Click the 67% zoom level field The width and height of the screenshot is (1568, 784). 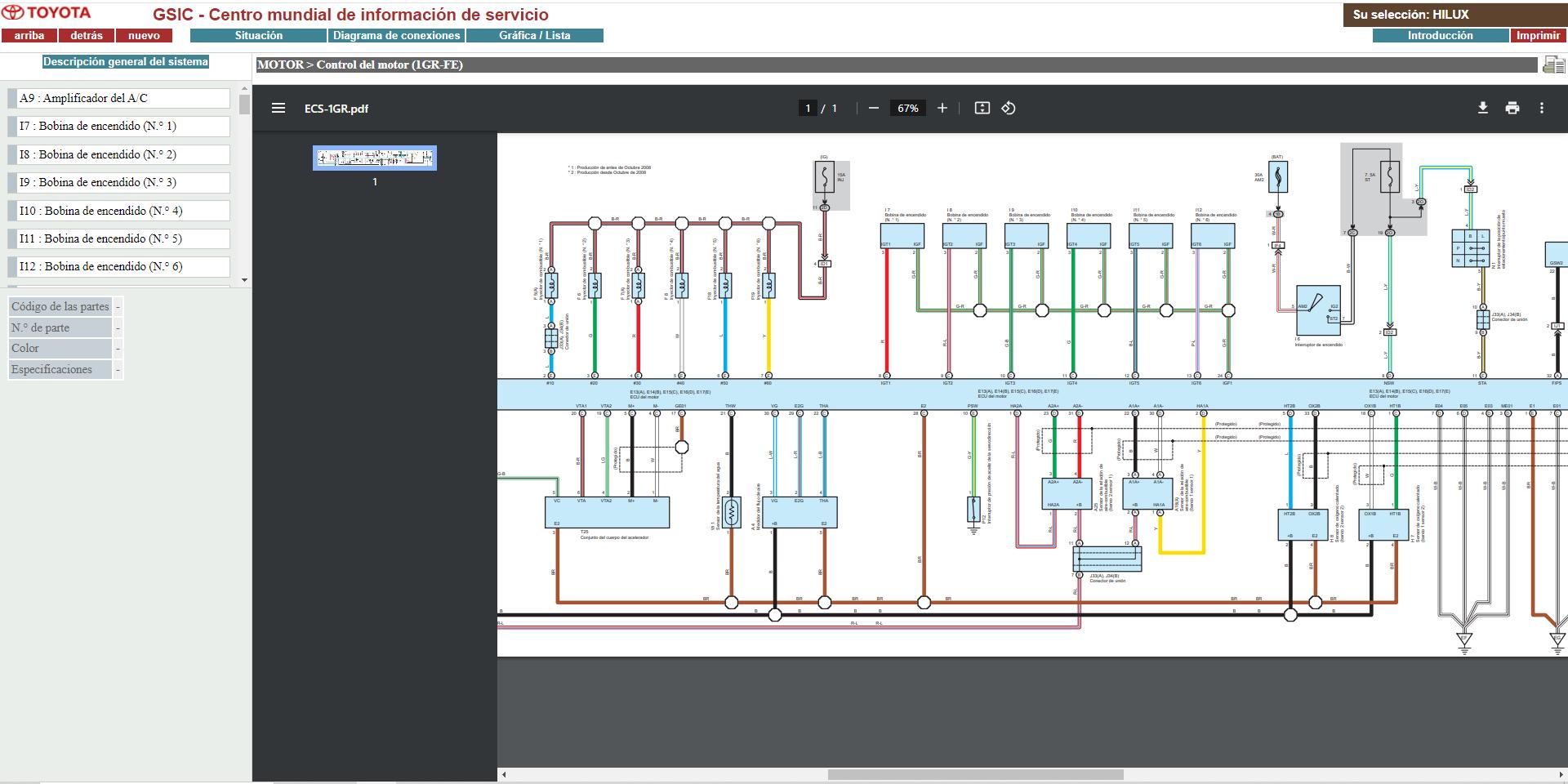coord(908,108)
